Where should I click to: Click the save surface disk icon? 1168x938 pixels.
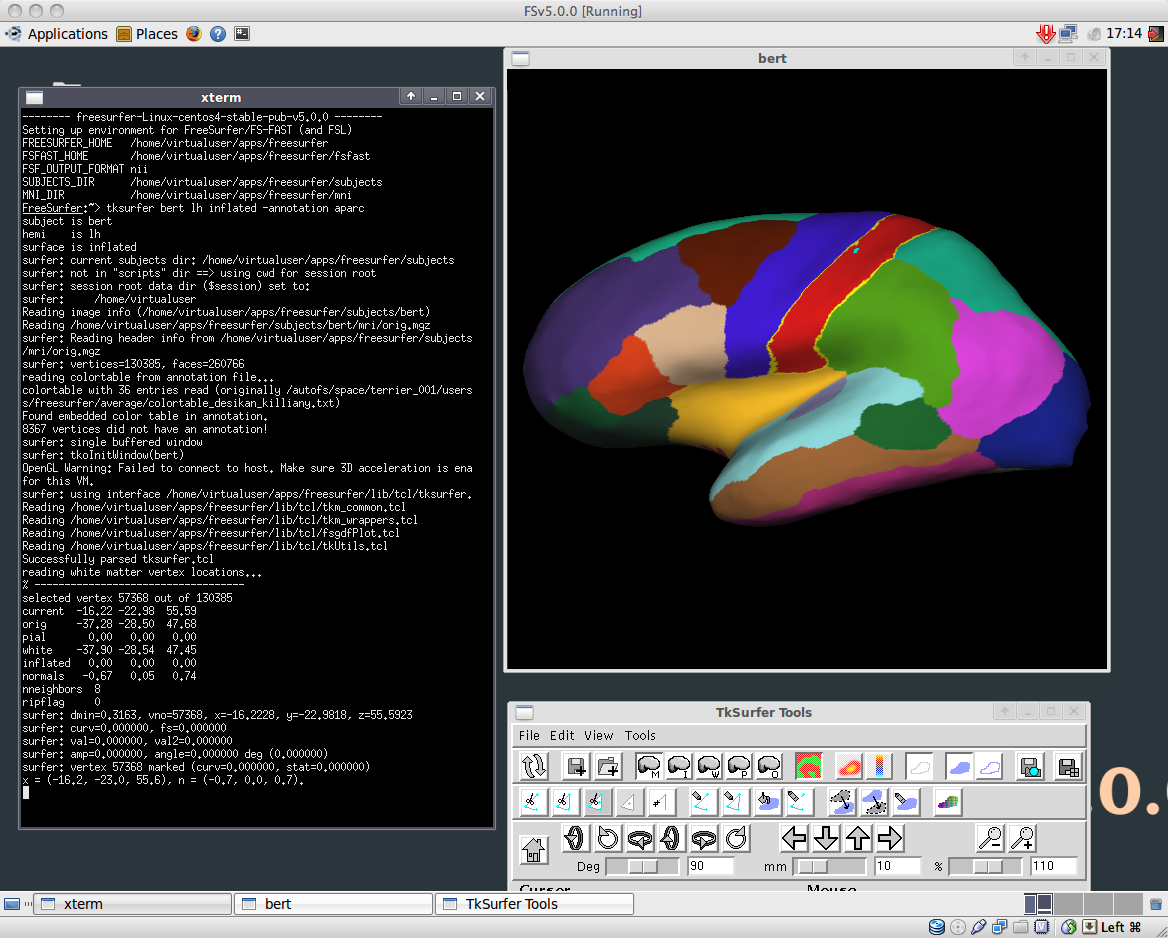[576, 767]
